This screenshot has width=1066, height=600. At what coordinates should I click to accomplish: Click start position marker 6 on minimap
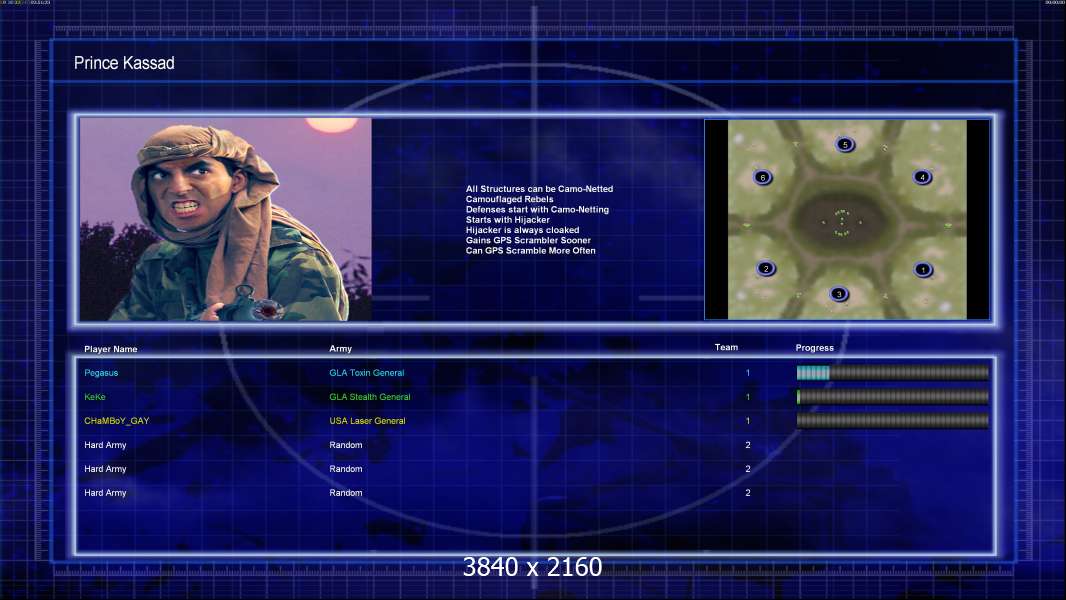point(763,178)
